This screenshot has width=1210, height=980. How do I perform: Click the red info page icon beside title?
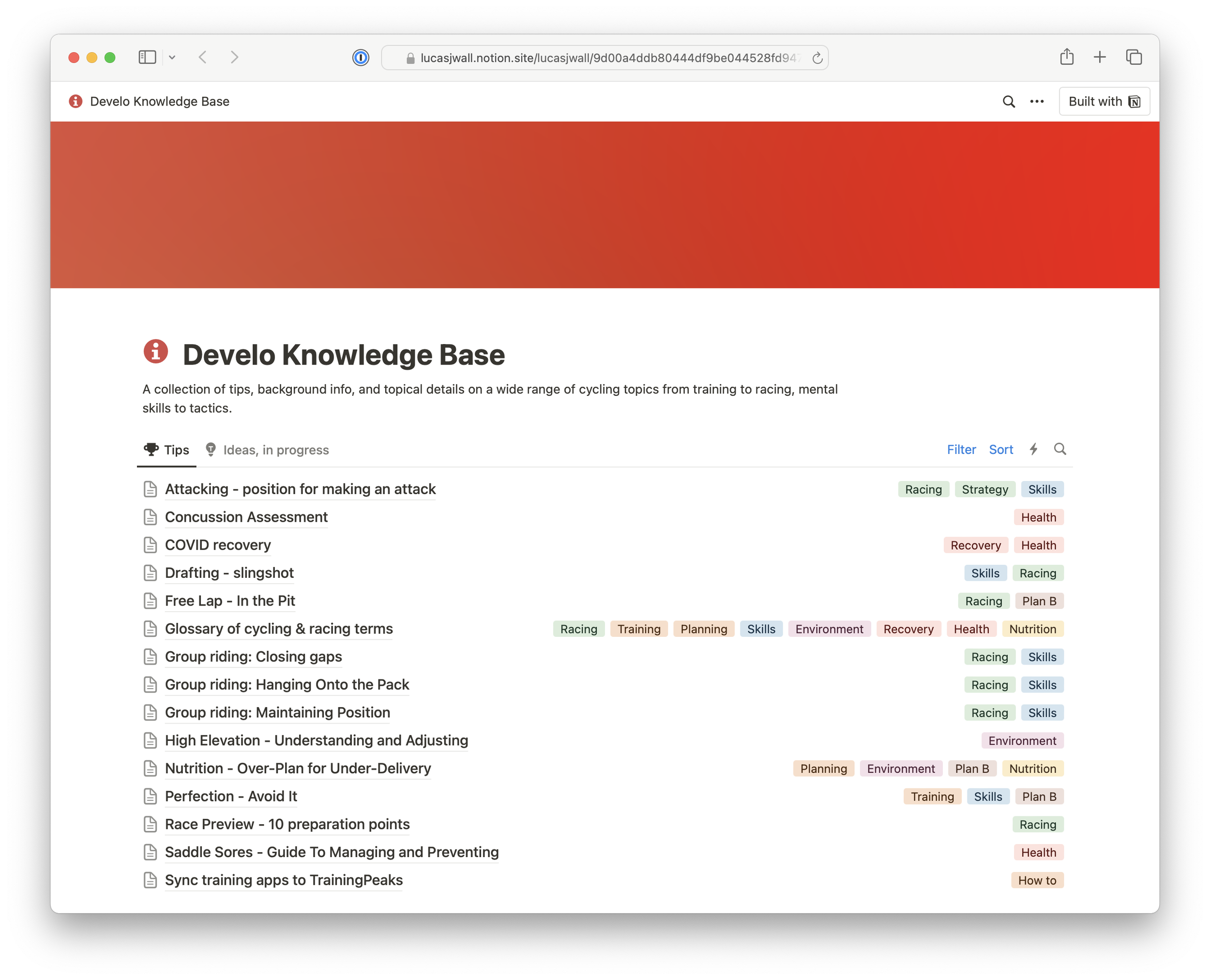tap(156, 352)
